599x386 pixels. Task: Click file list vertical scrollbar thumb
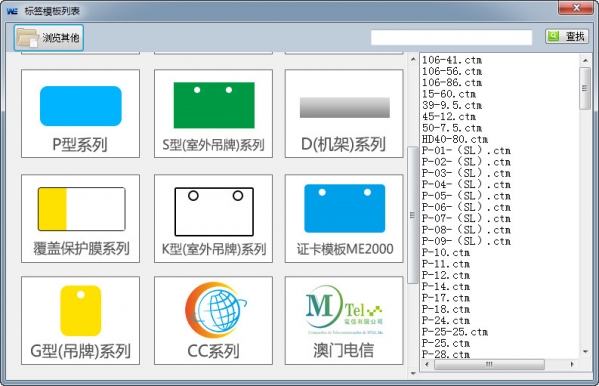[x=585, y=88]
